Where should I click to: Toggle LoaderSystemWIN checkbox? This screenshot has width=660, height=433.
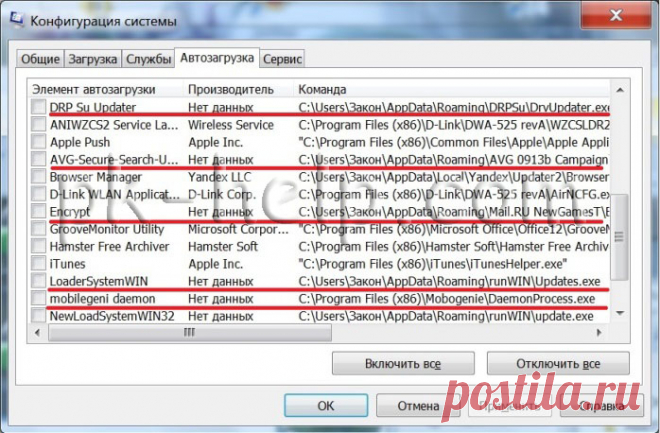click(x=38, y=281)
